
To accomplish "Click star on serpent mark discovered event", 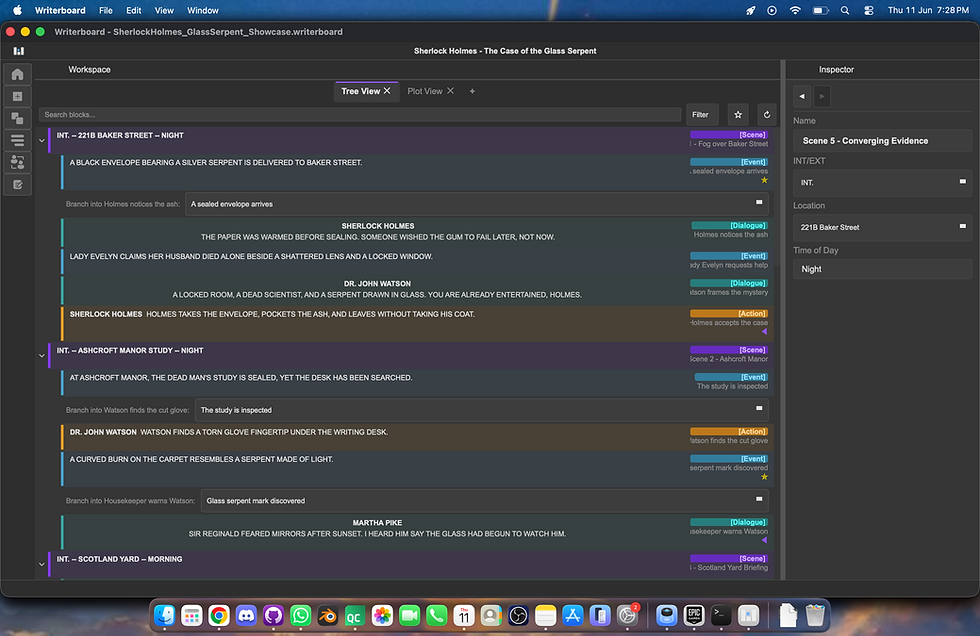I will tap(764, 477).
